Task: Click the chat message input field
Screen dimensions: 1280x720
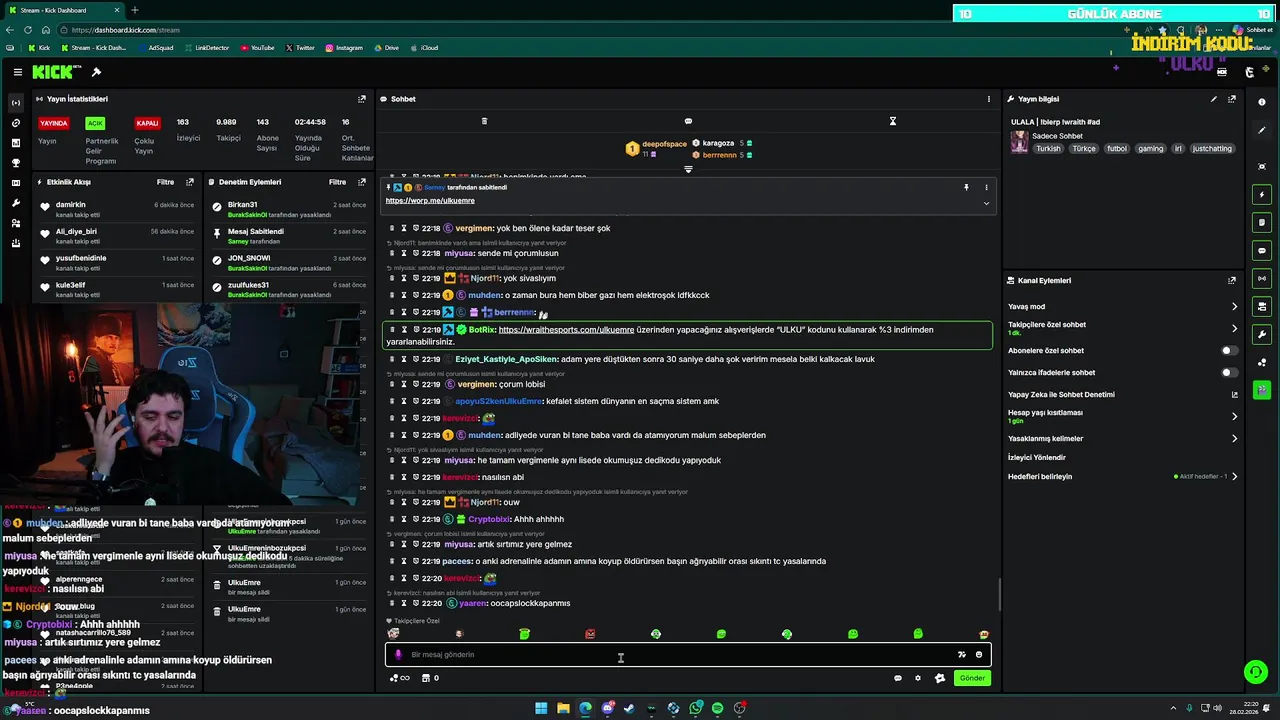Action: click(688, 655)
